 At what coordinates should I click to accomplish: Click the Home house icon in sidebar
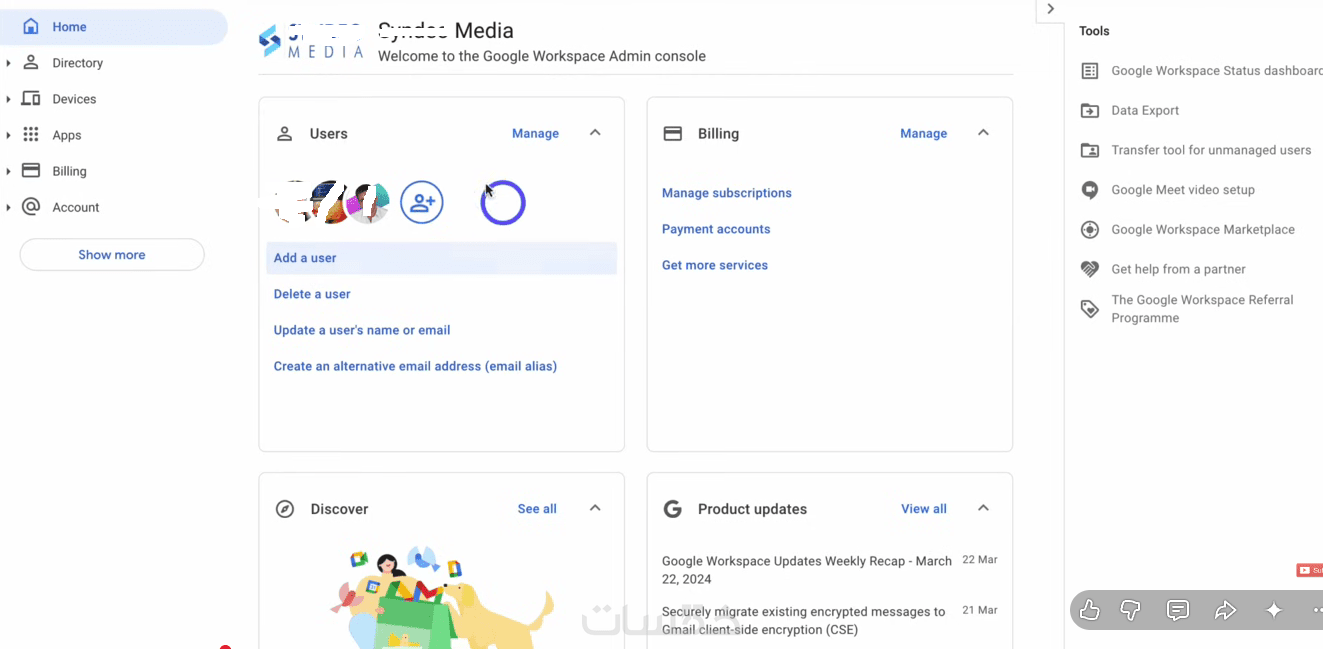coord(31,27)
